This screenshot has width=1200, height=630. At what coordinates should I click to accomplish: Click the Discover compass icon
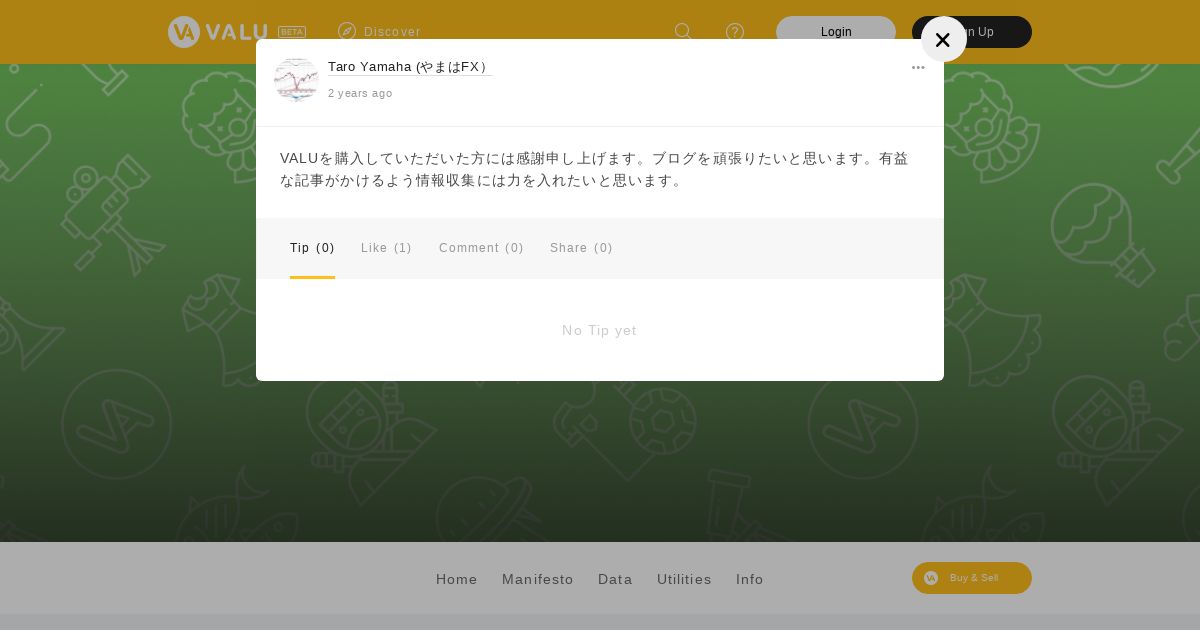(x=347, y=32)
